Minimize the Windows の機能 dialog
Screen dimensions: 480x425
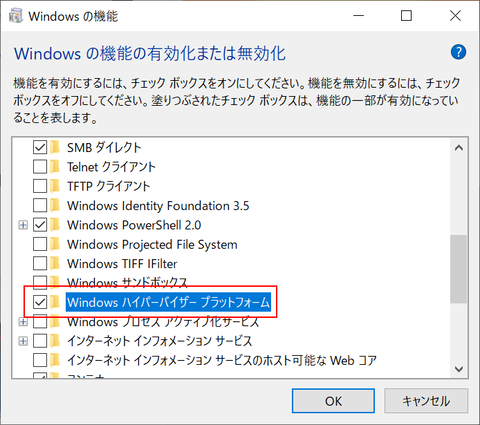[359, 16]
